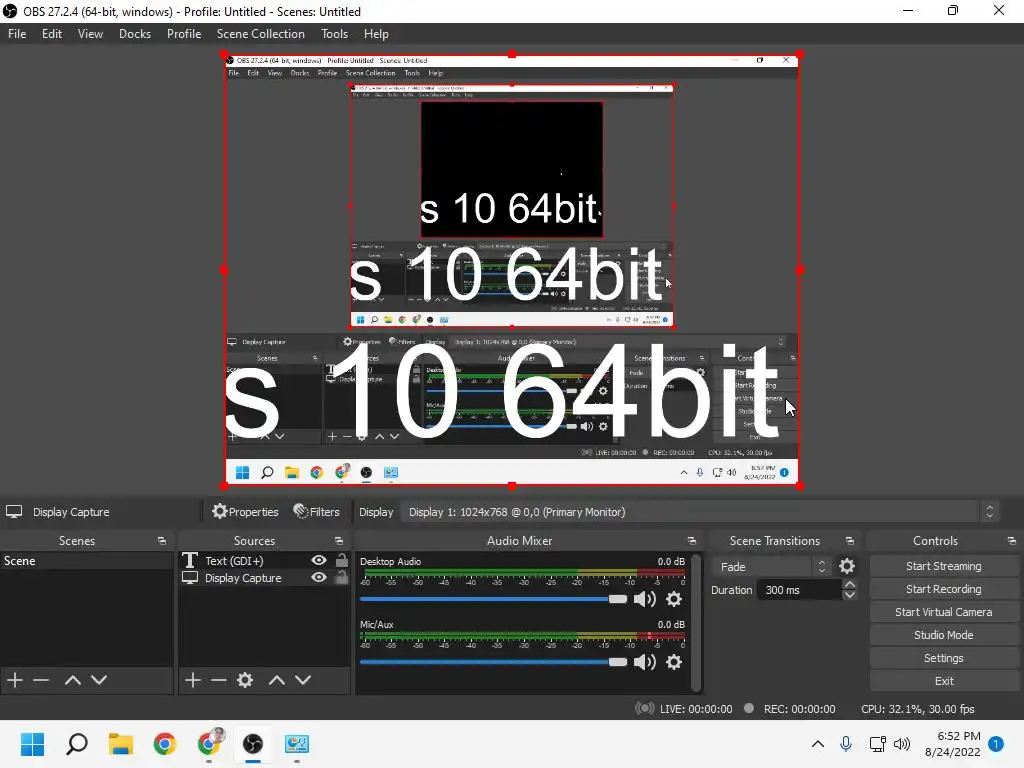
Task: Click the Duration 300 ms field
Action: 799,590
